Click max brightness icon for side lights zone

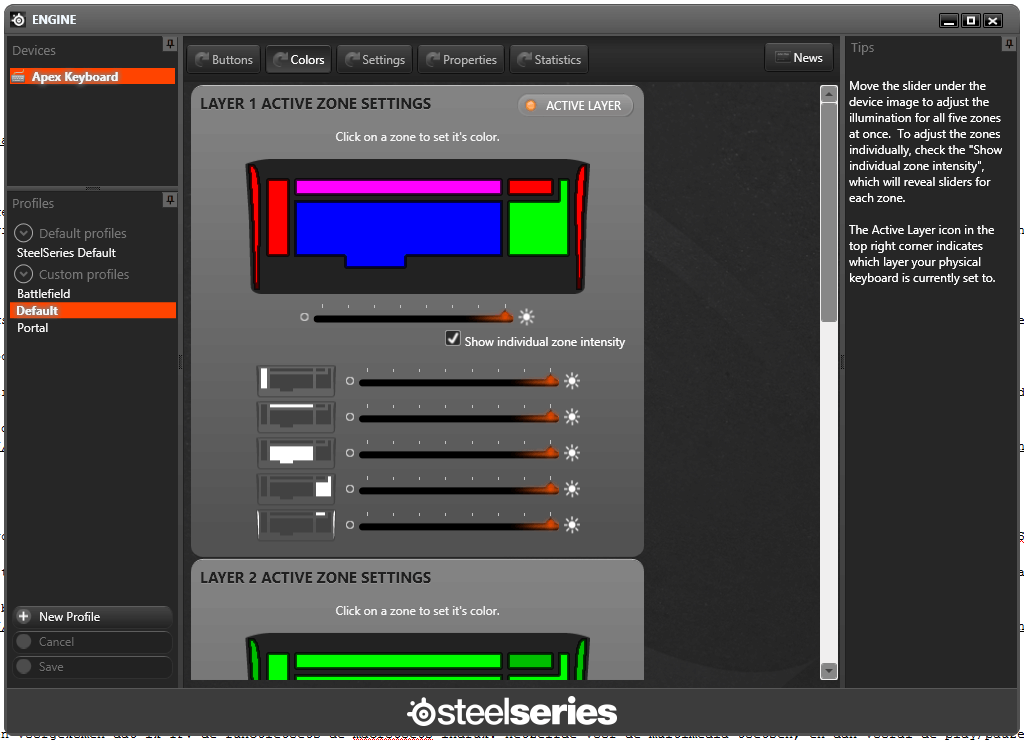[572, 525]
